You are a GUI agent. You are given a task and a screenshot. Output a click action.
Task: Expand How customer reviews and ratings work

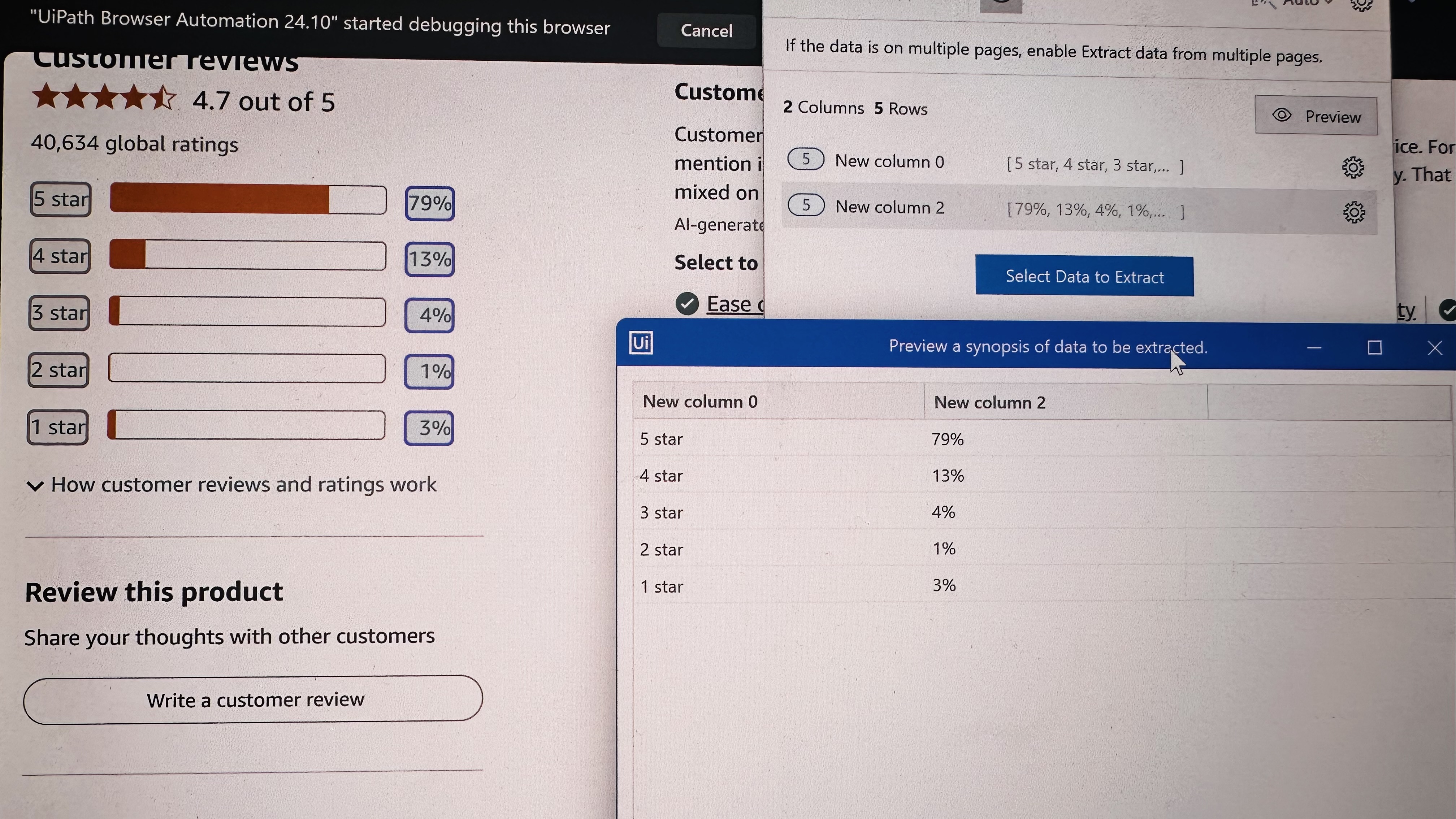[232, 484]
